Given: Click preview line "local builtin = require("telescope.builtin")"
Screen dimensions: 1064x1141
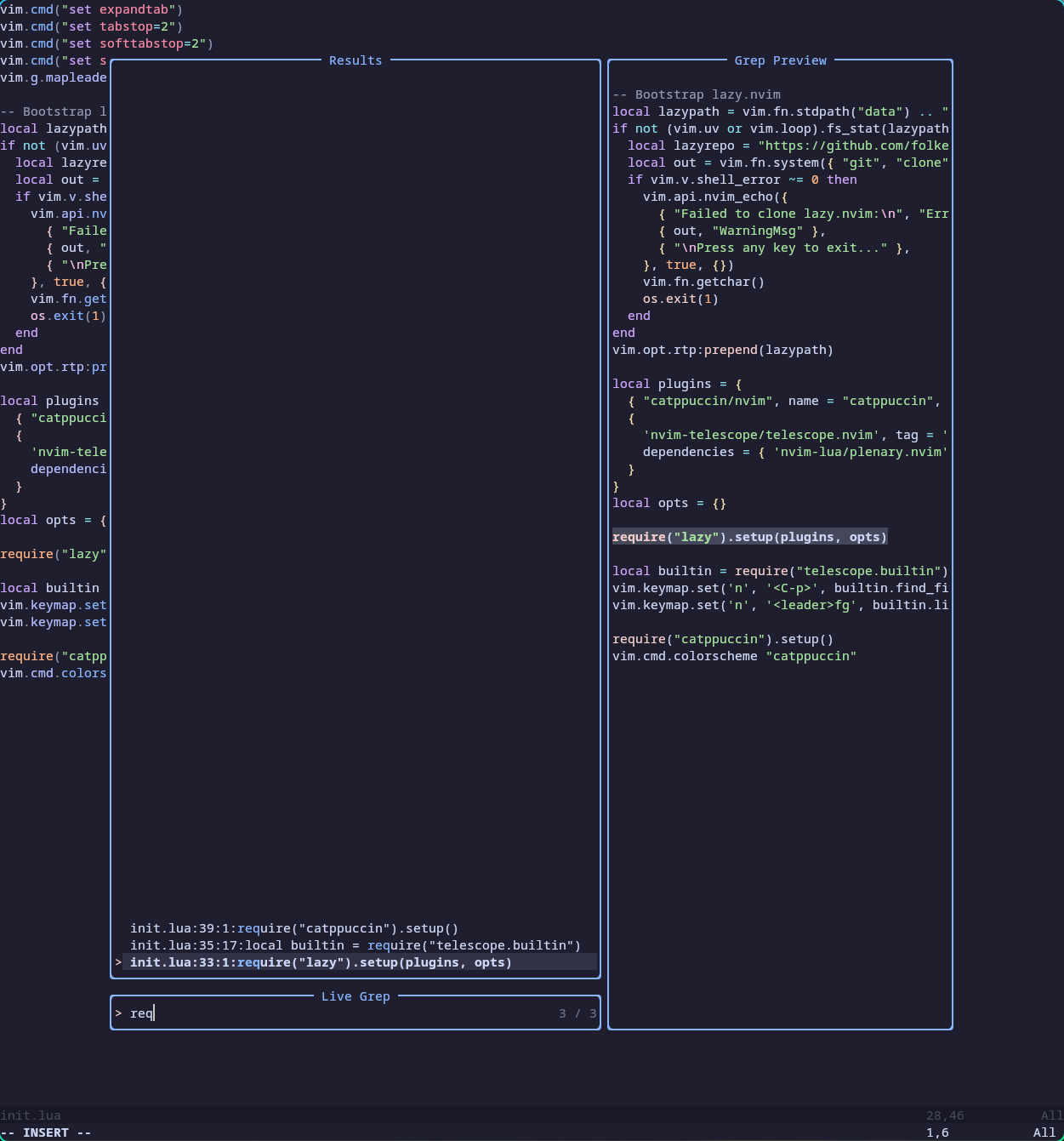Looking at the screenshot, I should click(x=780, y=571).
